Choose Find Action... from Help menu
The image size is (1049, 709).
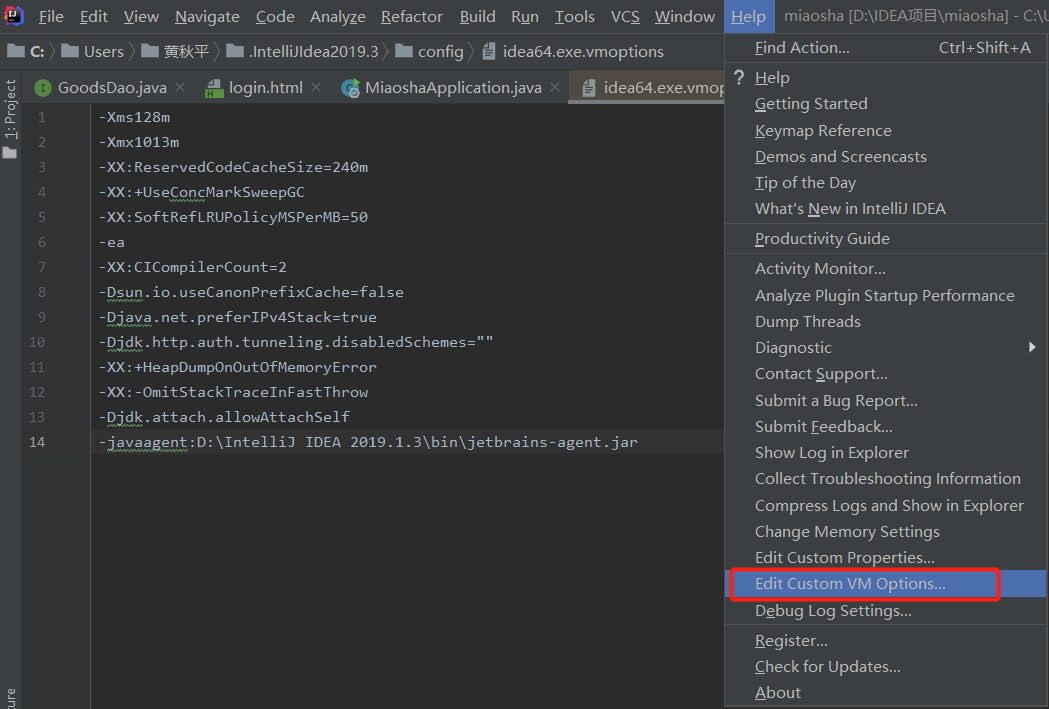(x=886, y=47)
